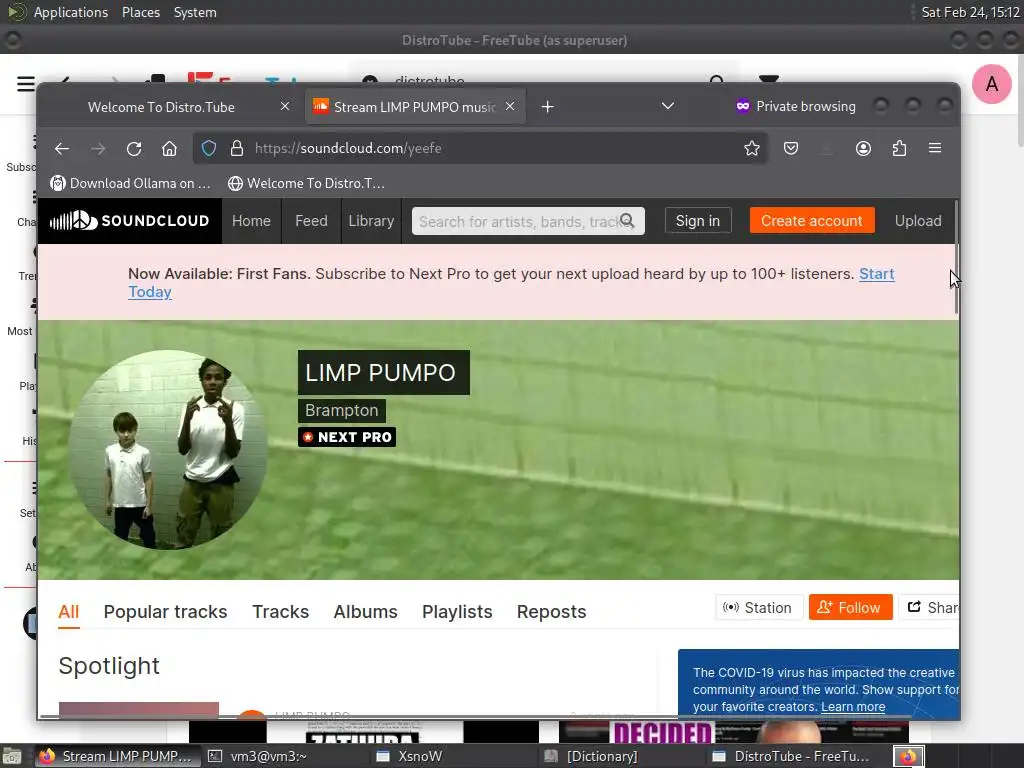The height and width of the screenshot is (768, 1024).
Task: Open Download Ollama bookmark
Action: click(x=131, y=184)
